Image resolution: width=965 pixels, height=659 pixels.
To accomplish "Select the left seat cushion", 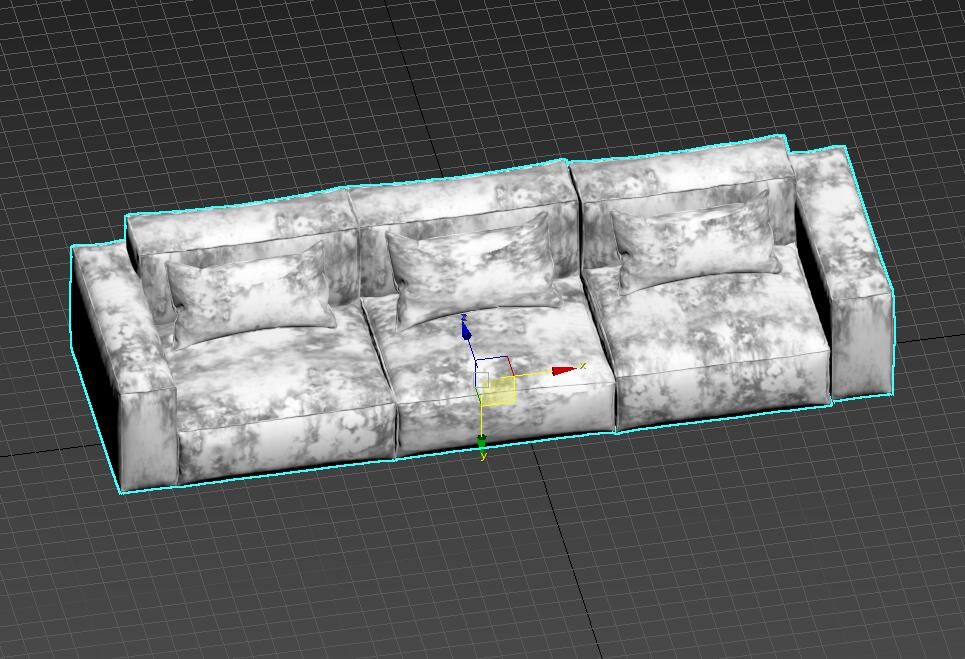I will tap(280, 375).
